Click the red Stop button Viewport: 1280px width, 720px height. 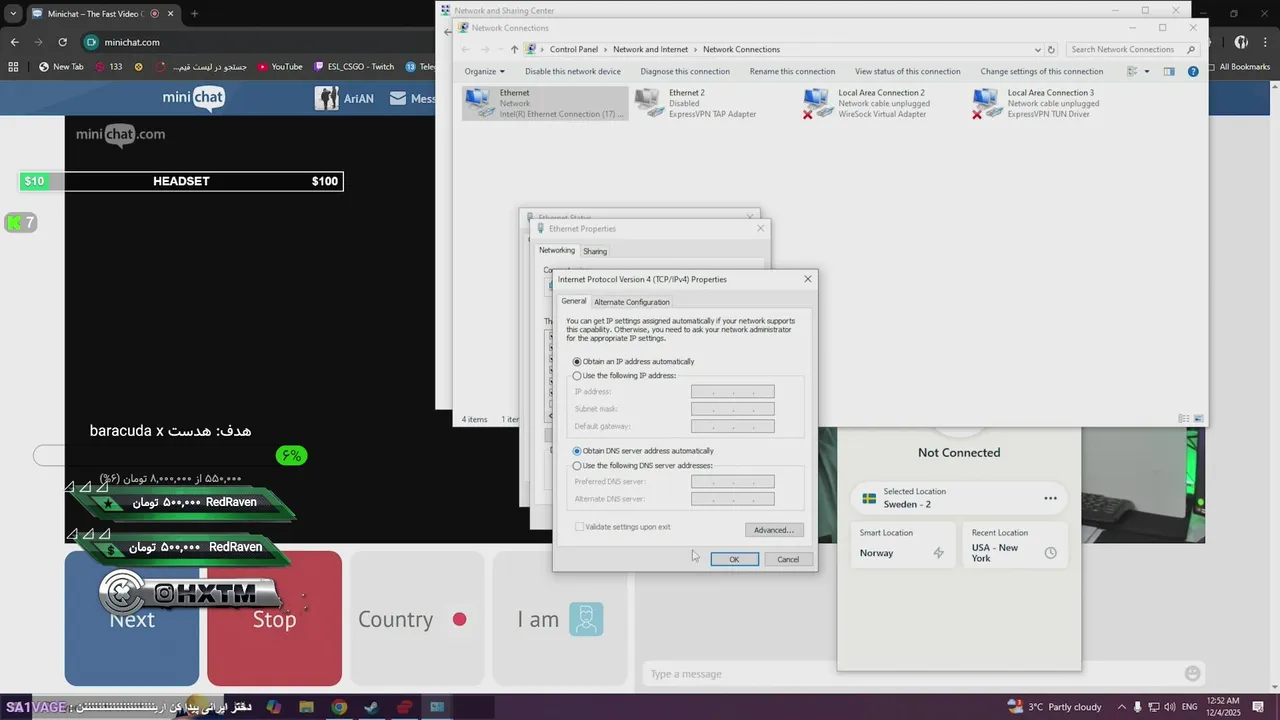click(x=274, y=619)
